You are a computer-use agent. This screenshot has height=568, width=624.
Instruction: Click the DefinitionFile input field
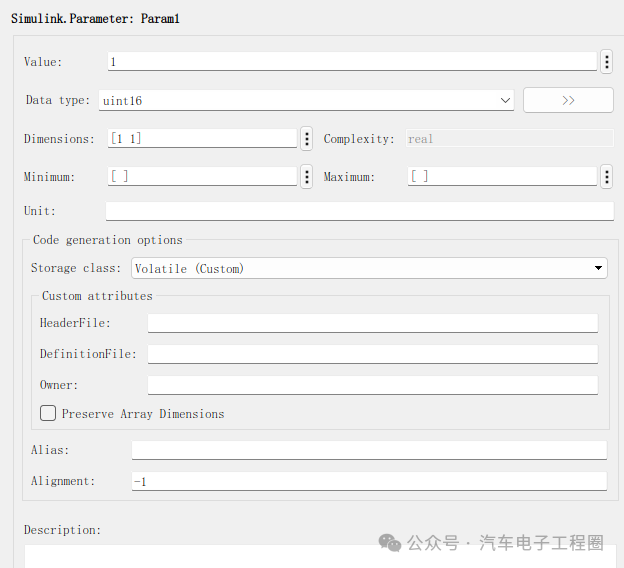click(x=373, y=354)
